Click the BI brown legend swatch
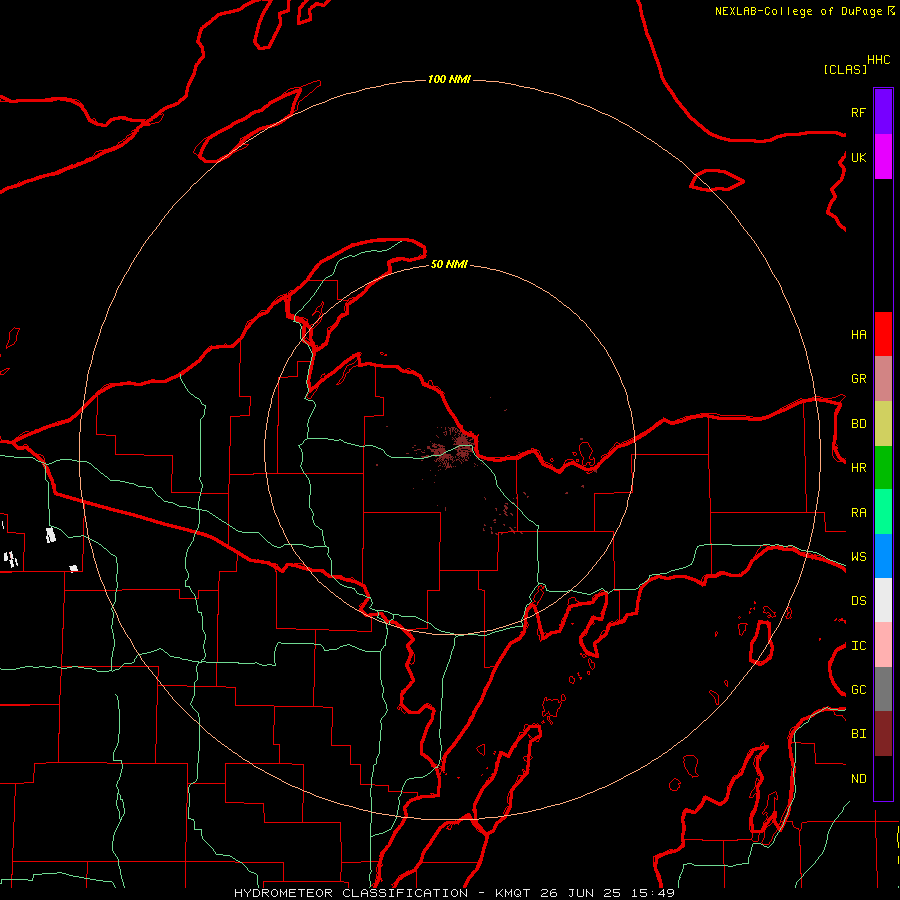This screenshot has height=900, width=900. pos(883,734)
